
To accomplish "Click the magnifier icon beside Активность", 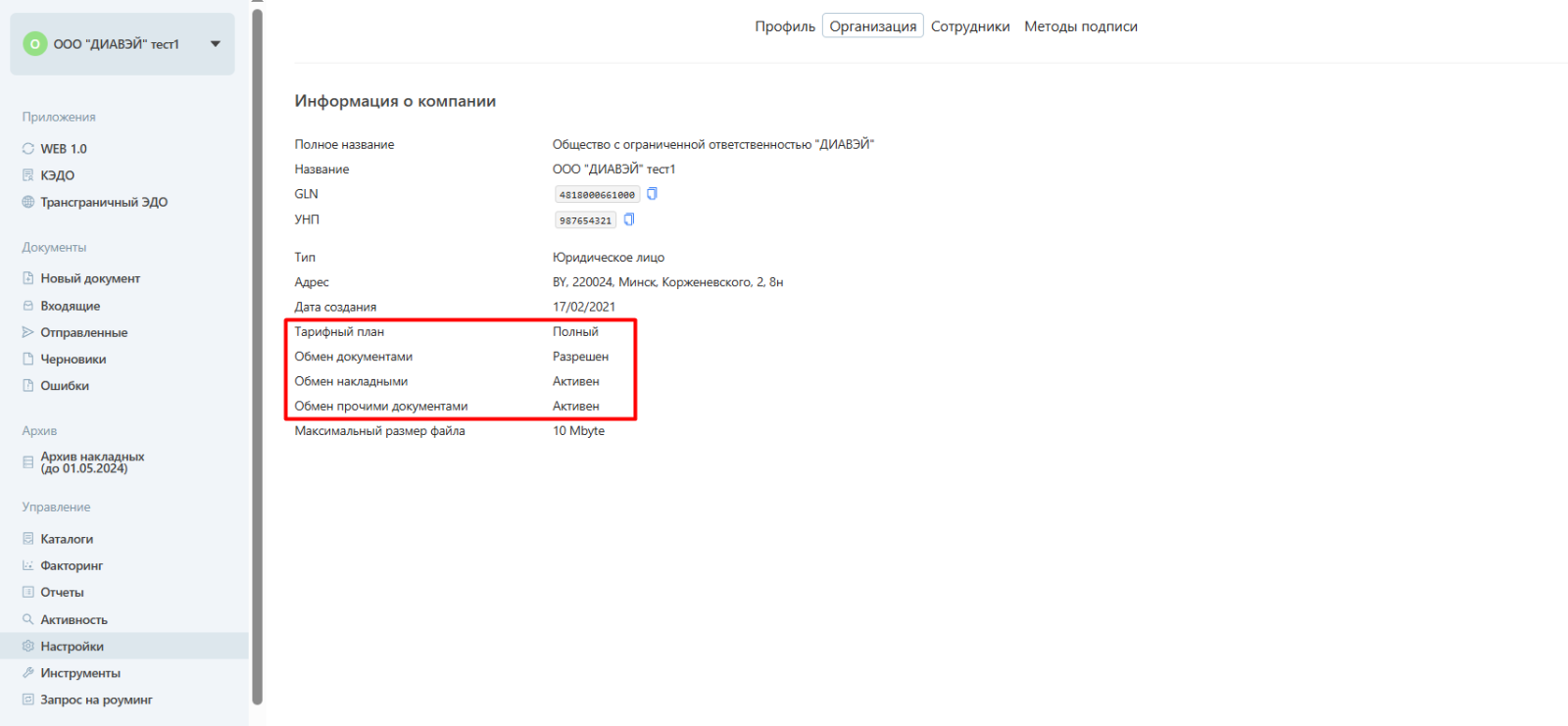I will coord(28,619).
